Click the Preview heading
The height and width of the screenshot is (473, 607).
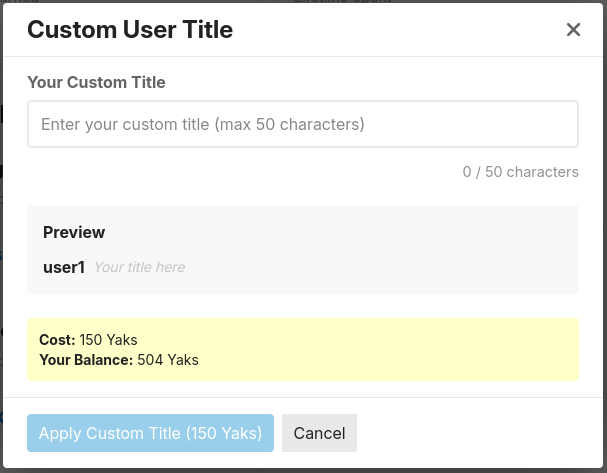(74, 232)
